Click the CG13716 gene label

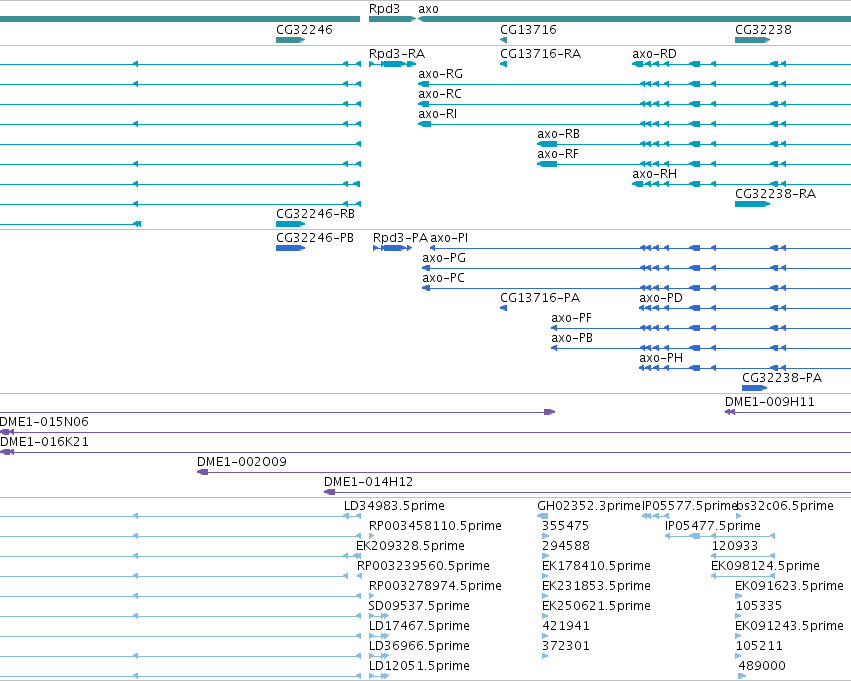528,30
